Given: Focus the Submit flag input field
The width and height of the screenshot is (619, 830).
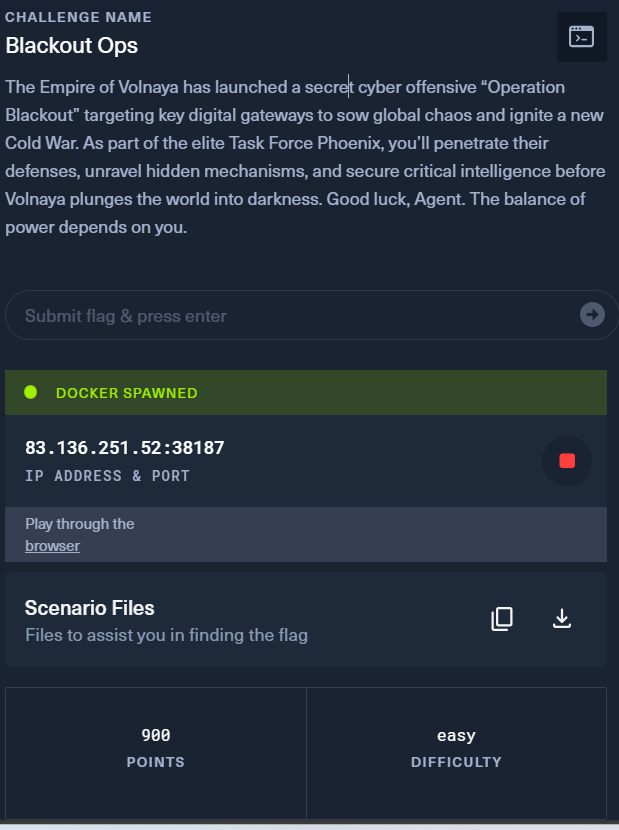Looking at the screenshot, I should (x=290, y=316).
